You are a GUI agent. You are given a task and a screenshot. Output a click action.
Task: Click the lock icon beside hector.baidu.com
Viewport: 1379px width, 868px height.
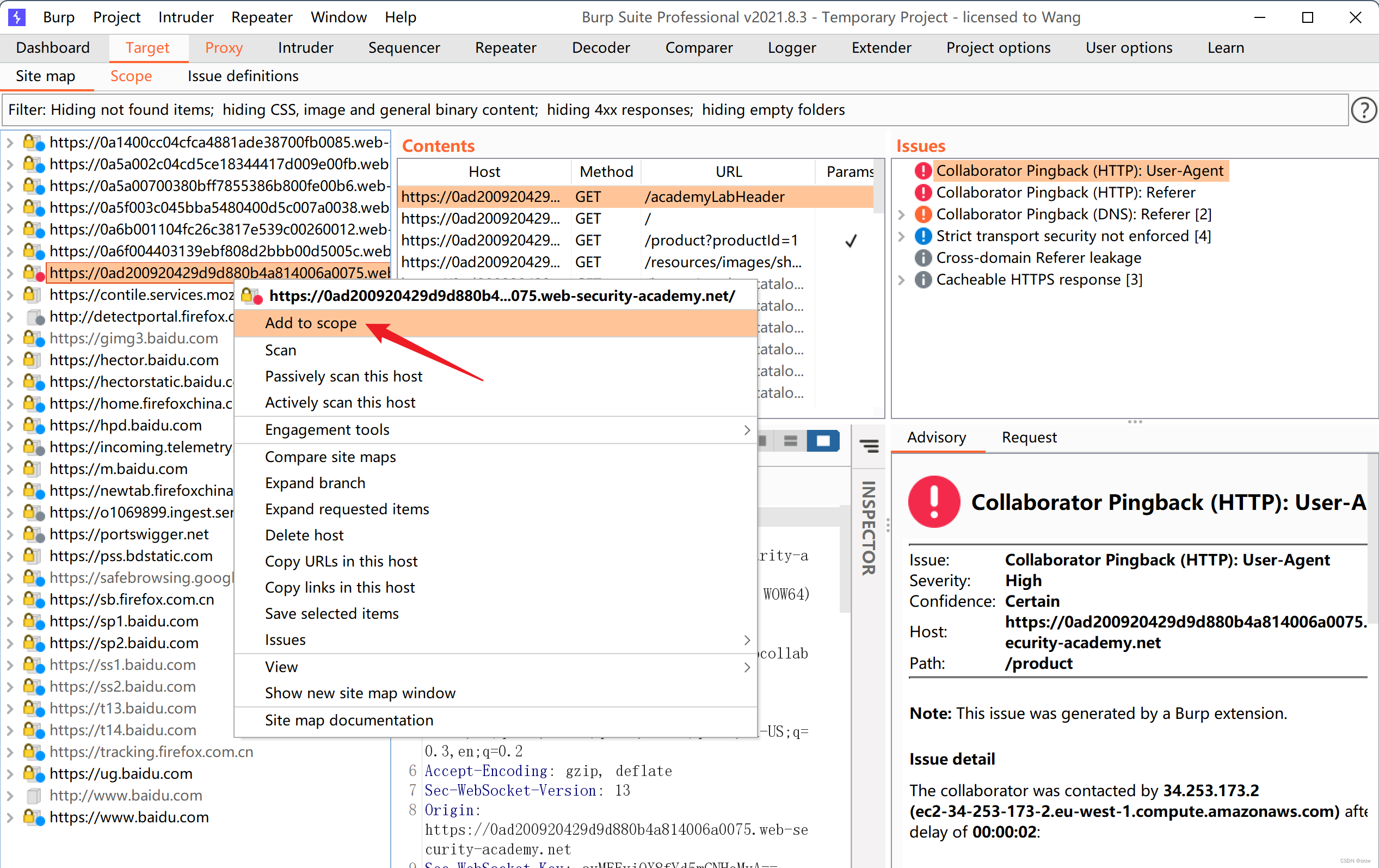click(32, 360)
